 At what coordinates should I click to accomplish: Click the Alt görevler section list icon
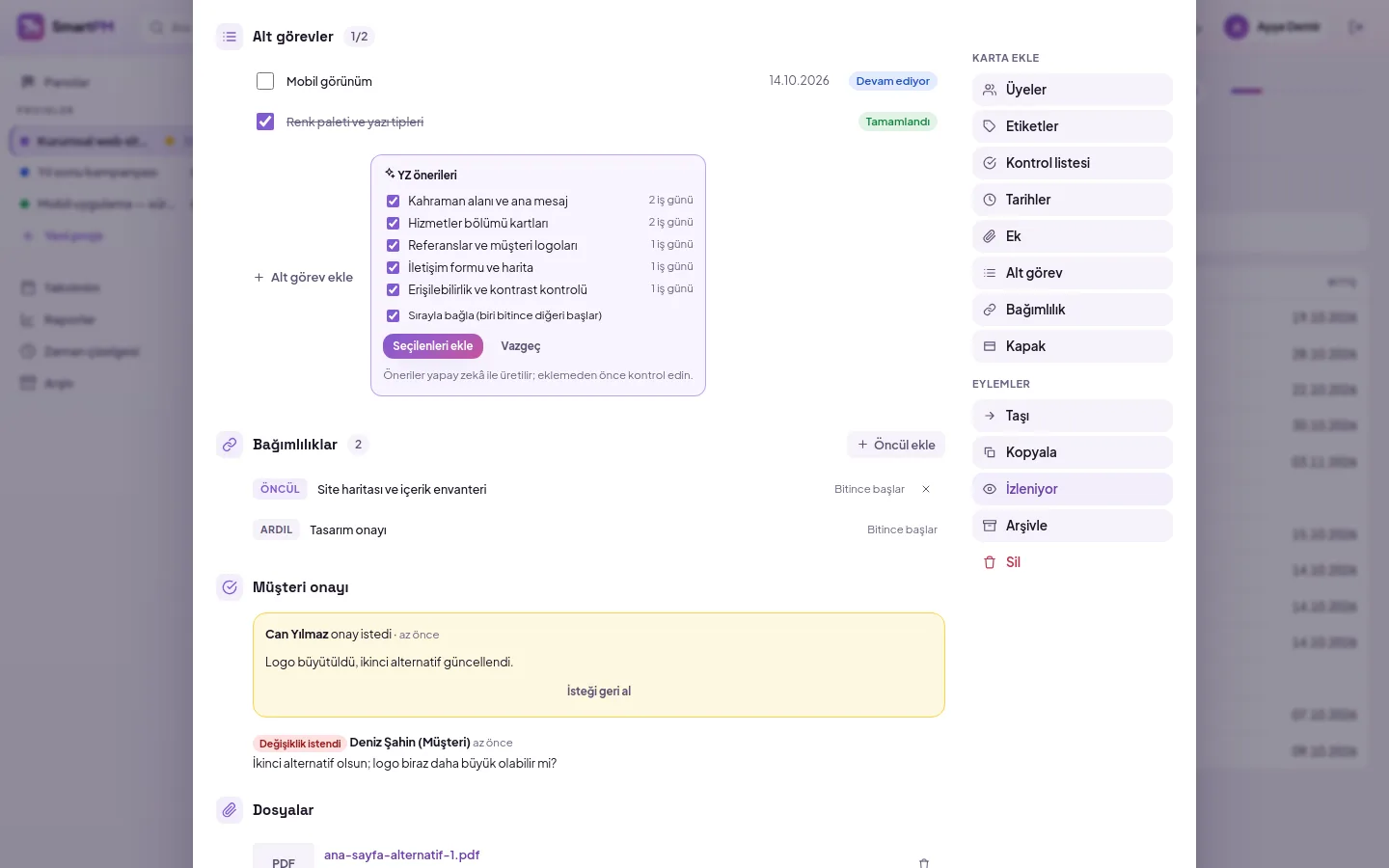230,37
